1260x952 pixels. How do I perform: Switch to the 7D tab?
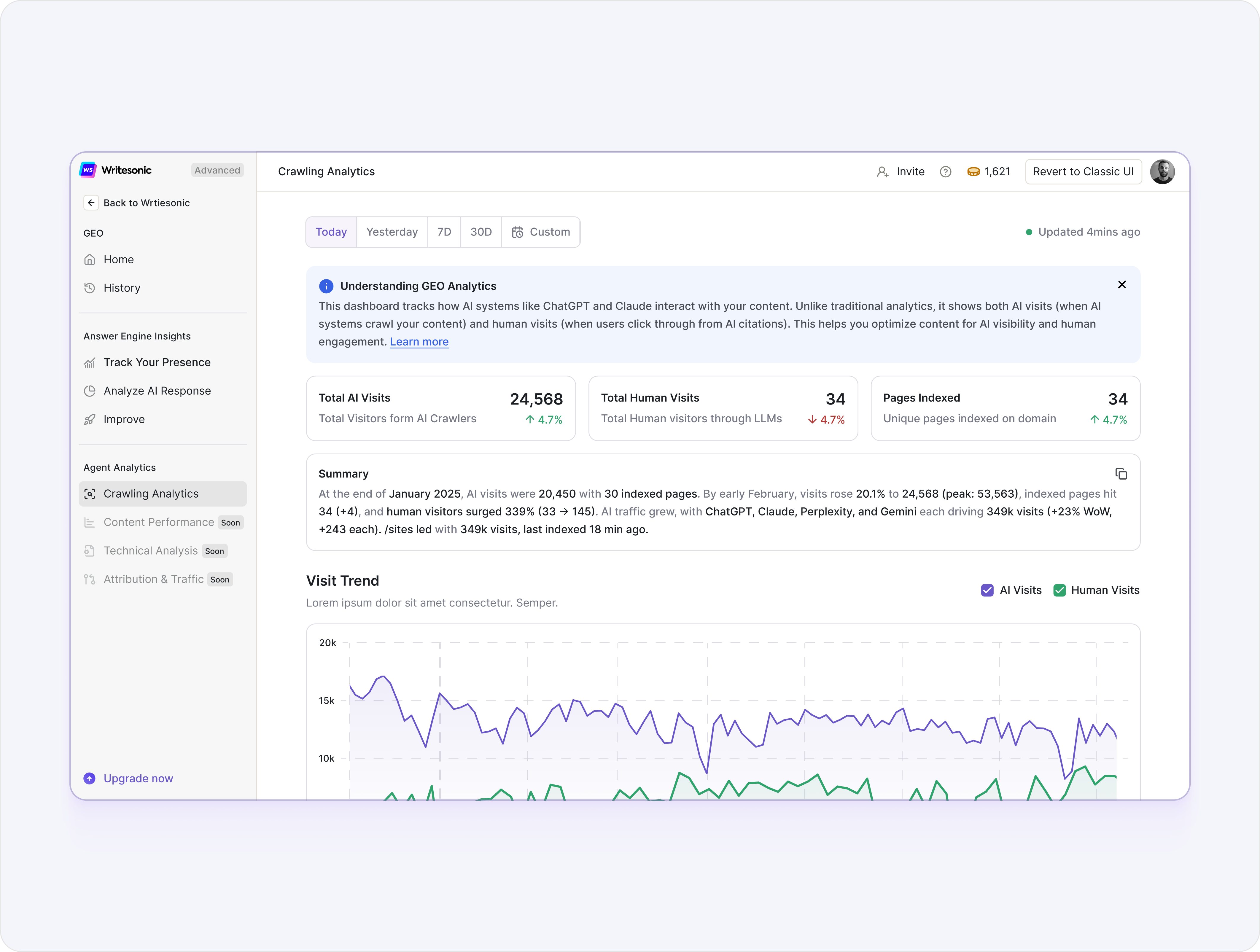pyautogui.click(x=444, y=232)
